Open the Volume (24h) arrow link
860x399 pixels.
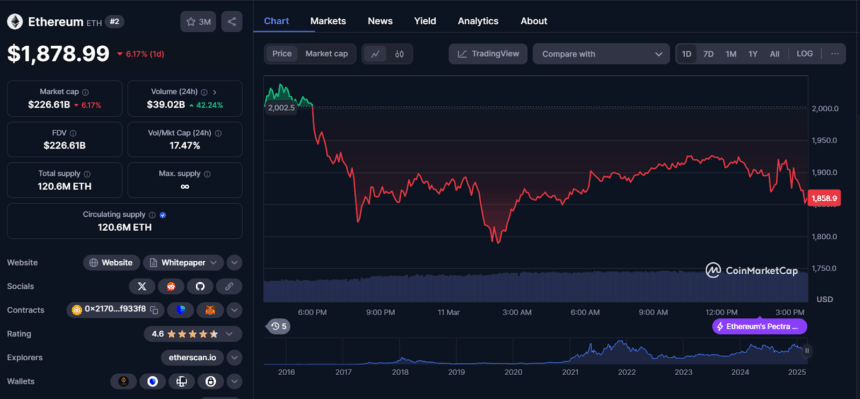pos(214,92)
